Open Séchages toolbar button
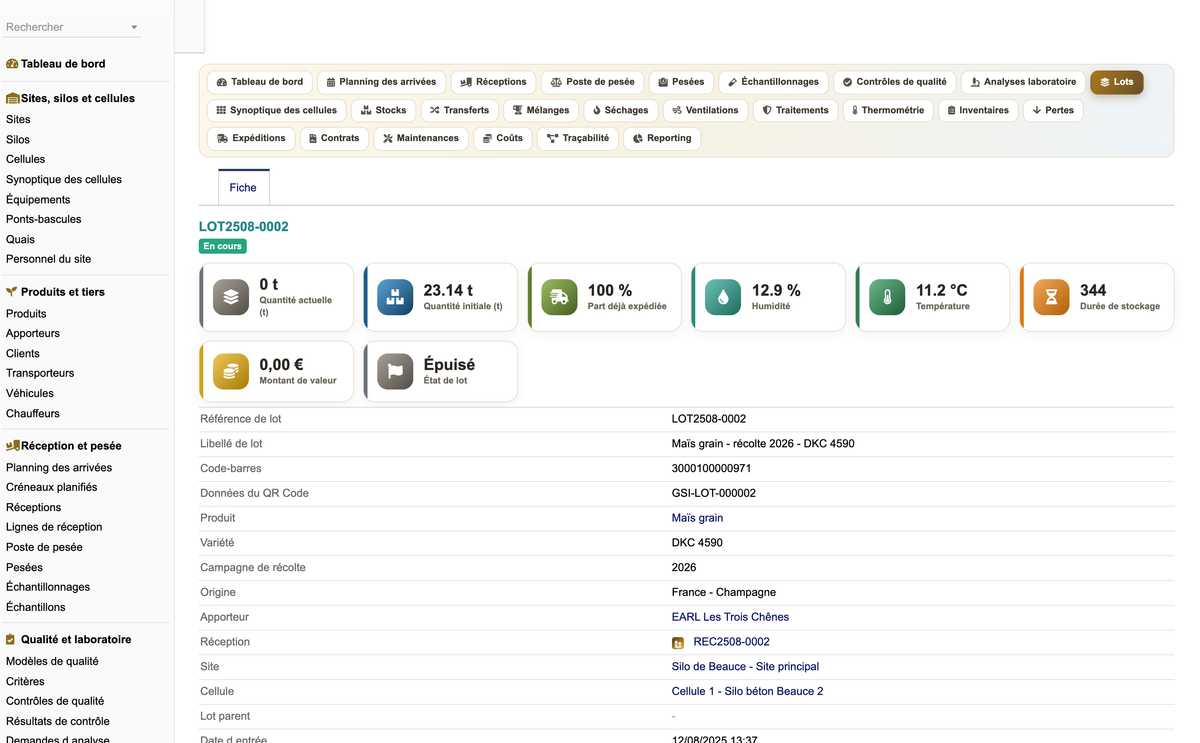Viewport: 1200px width, 743px height. tap(620, 110)
